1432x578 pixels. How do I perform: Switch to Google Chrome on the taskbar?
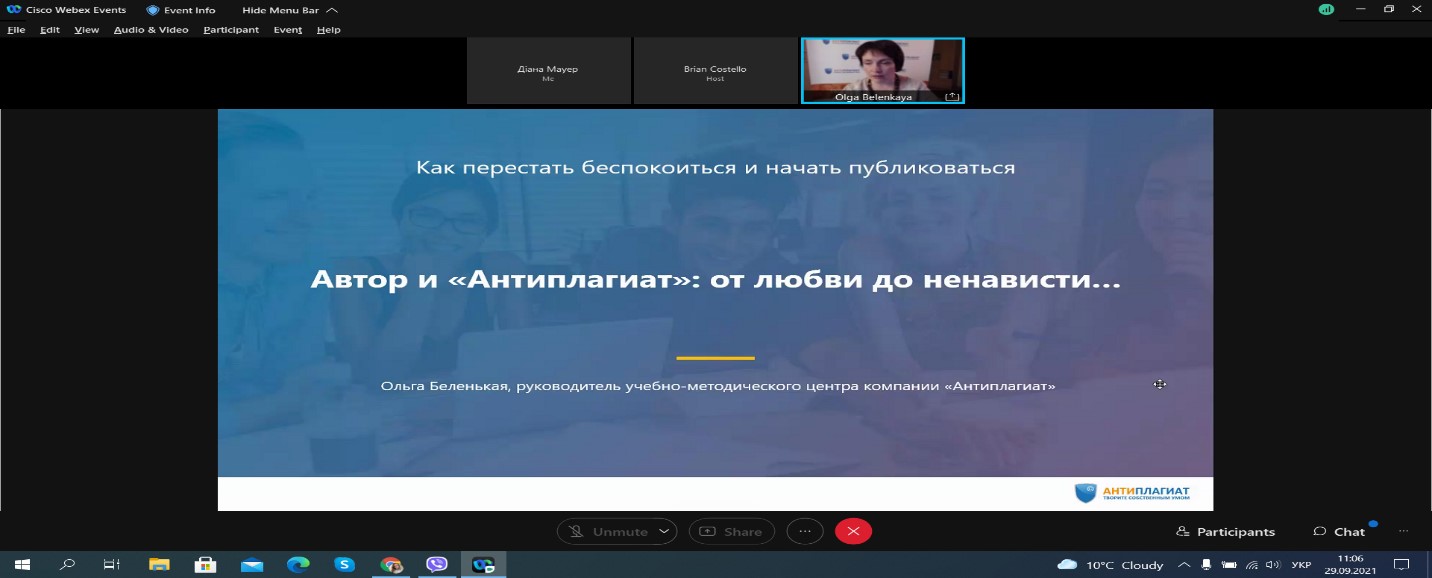tap(391, 565)
